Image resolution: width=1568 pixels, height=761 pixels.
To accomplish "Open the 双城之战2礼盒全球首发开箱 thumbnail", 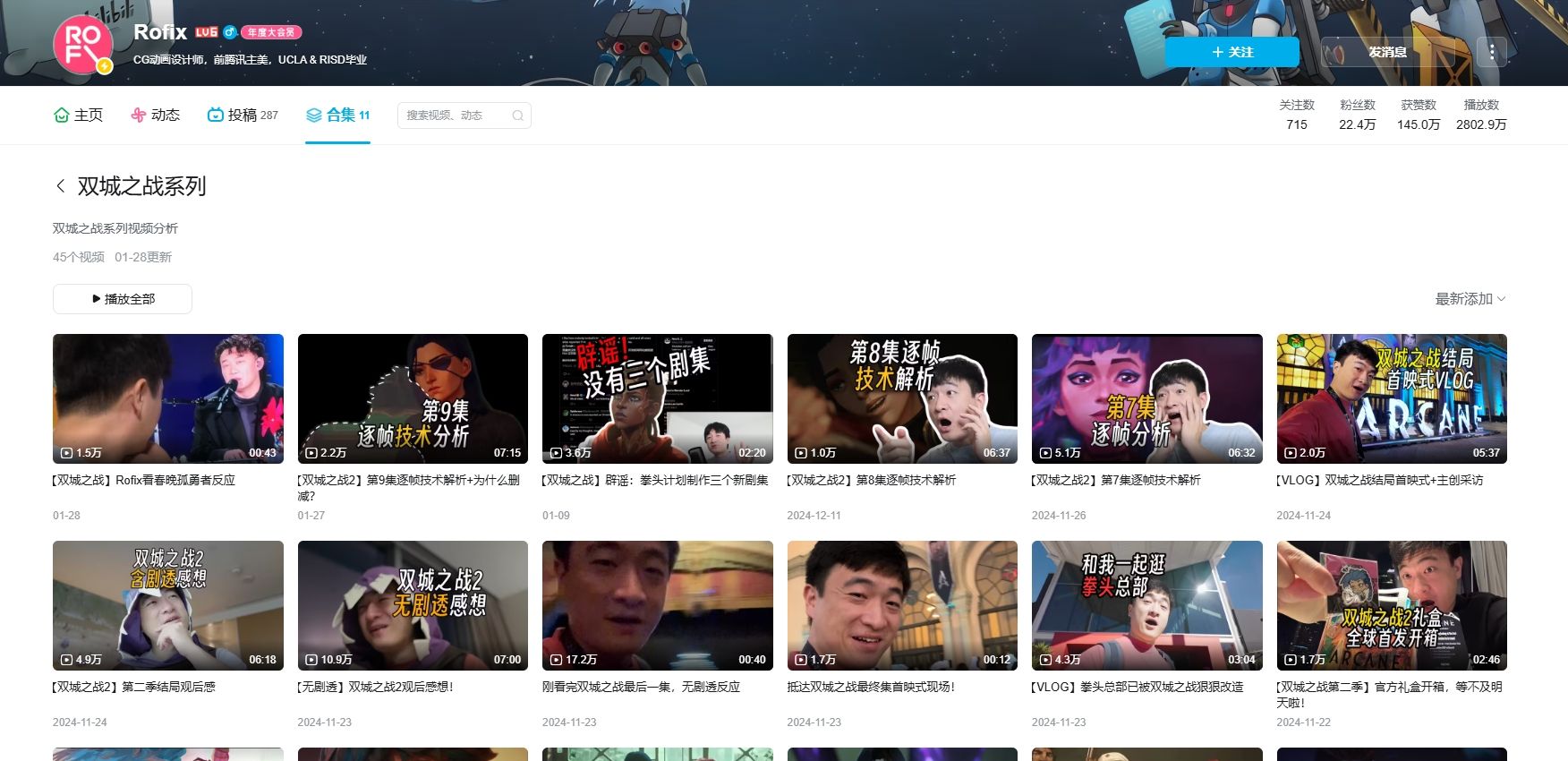I will 1392,605.
